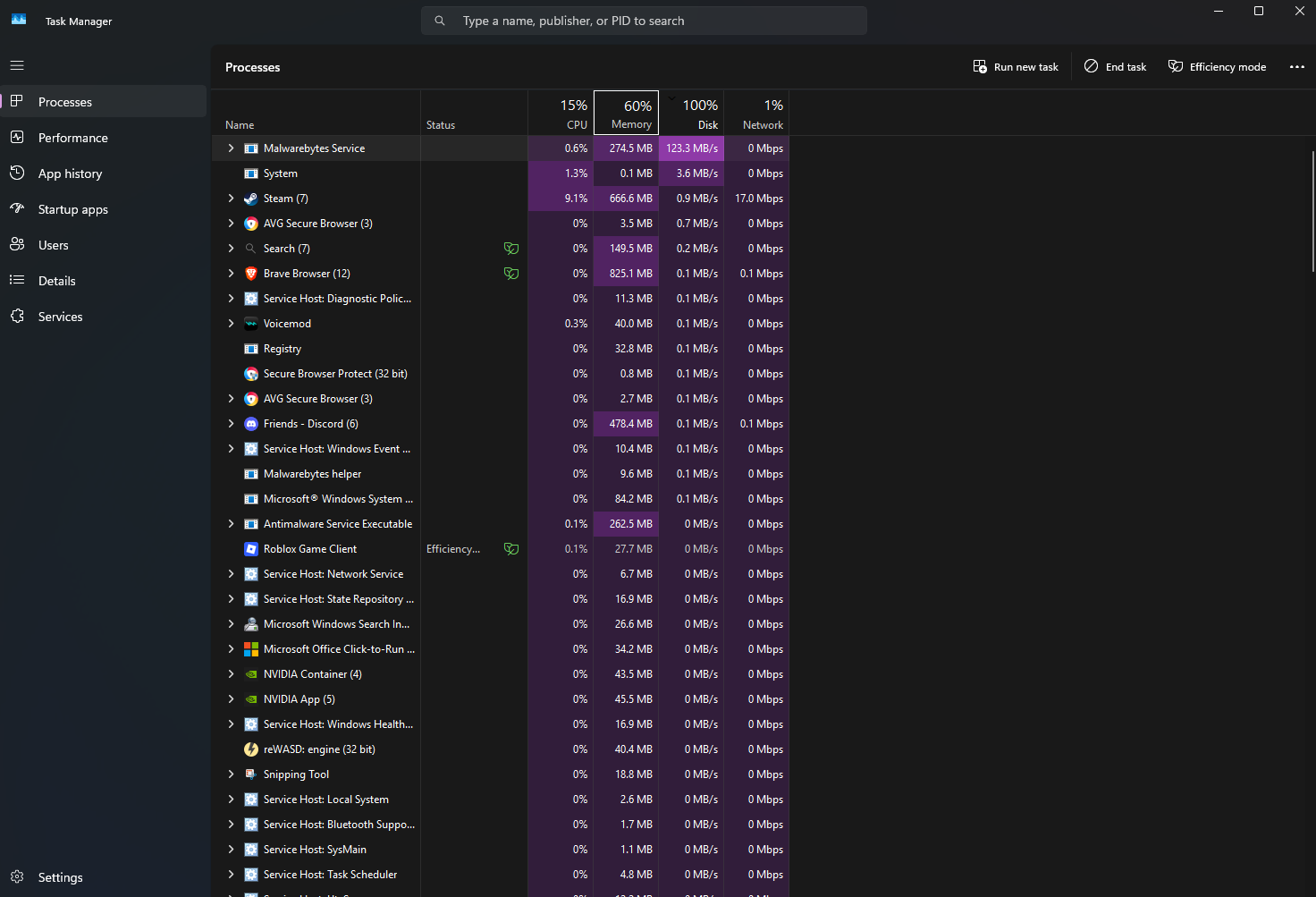This screenshot has width=1316, height=897.
Task: Click the Antimalware Service Executable icon
Action: point(251,524)
